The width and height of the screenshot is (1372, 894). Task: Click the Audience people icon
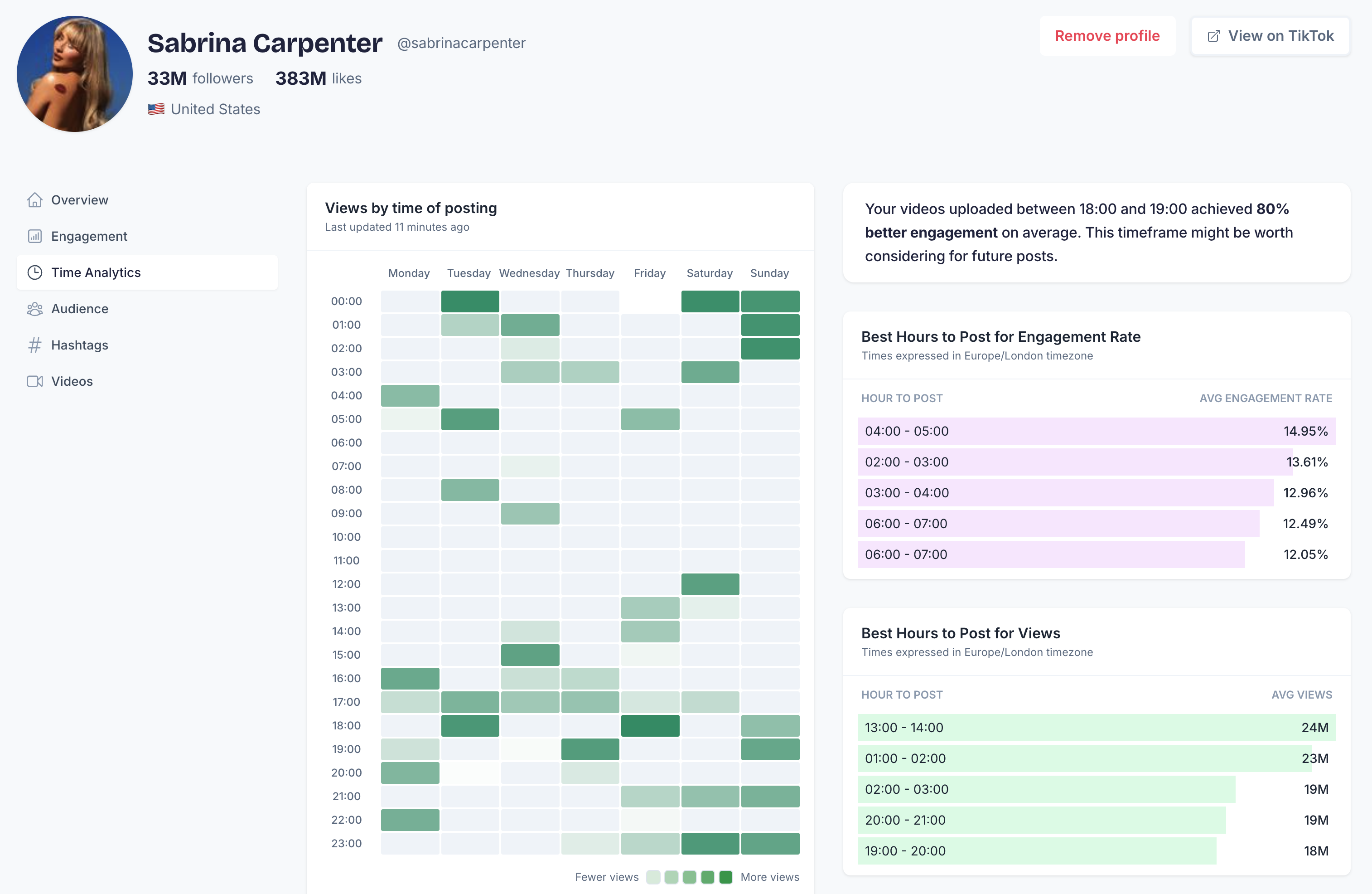pyautogui.click(x=34, y=309)
